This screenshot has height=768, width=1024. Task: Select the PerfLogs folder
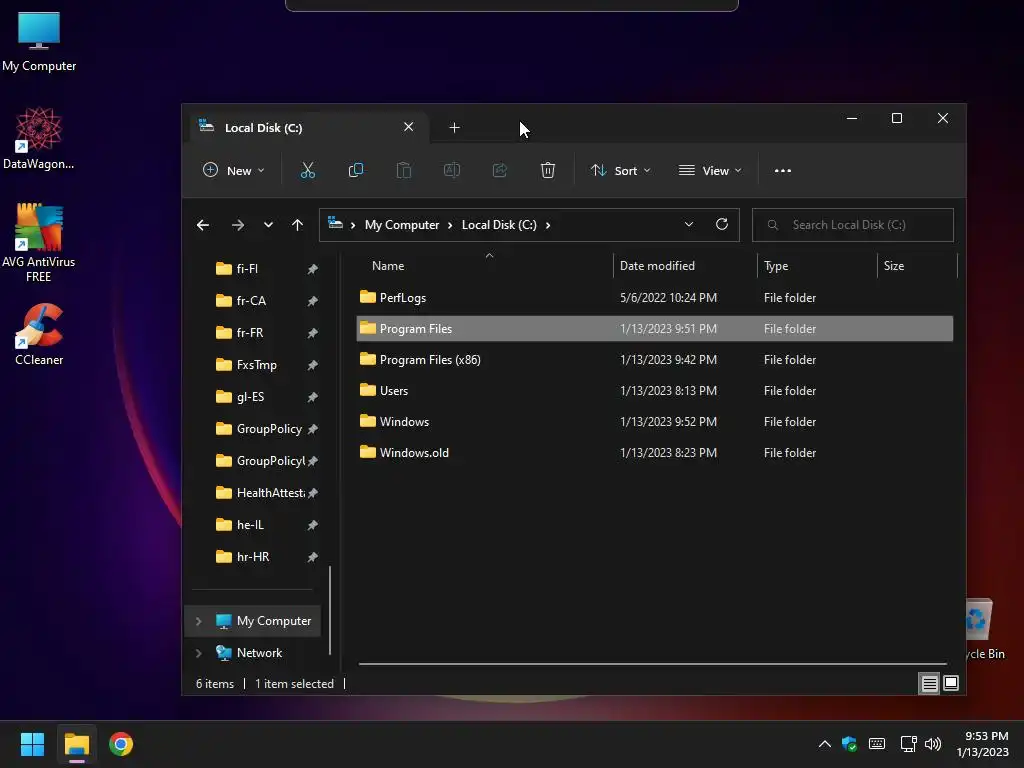(x=654, y=298)
